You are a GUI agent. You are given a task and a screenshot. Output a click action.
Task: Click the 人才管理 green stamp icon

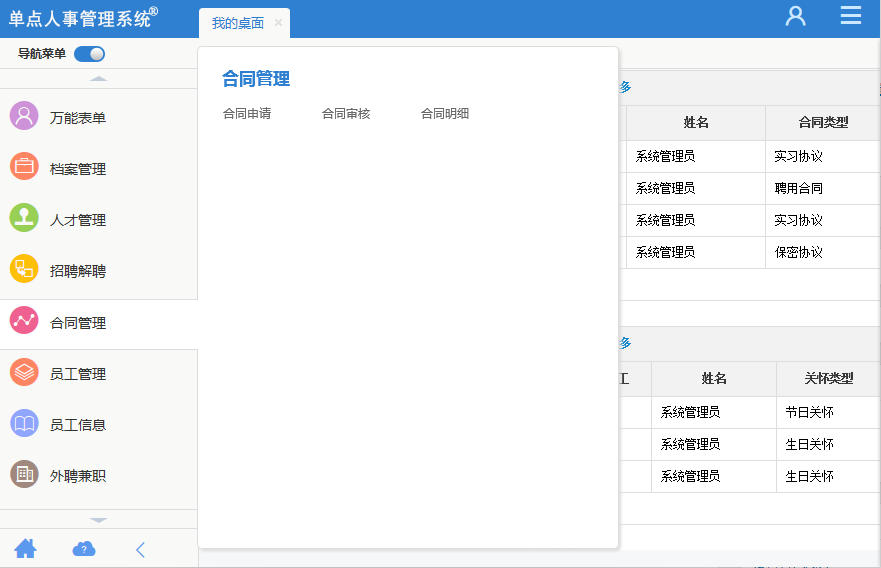[x=24, y=217]
